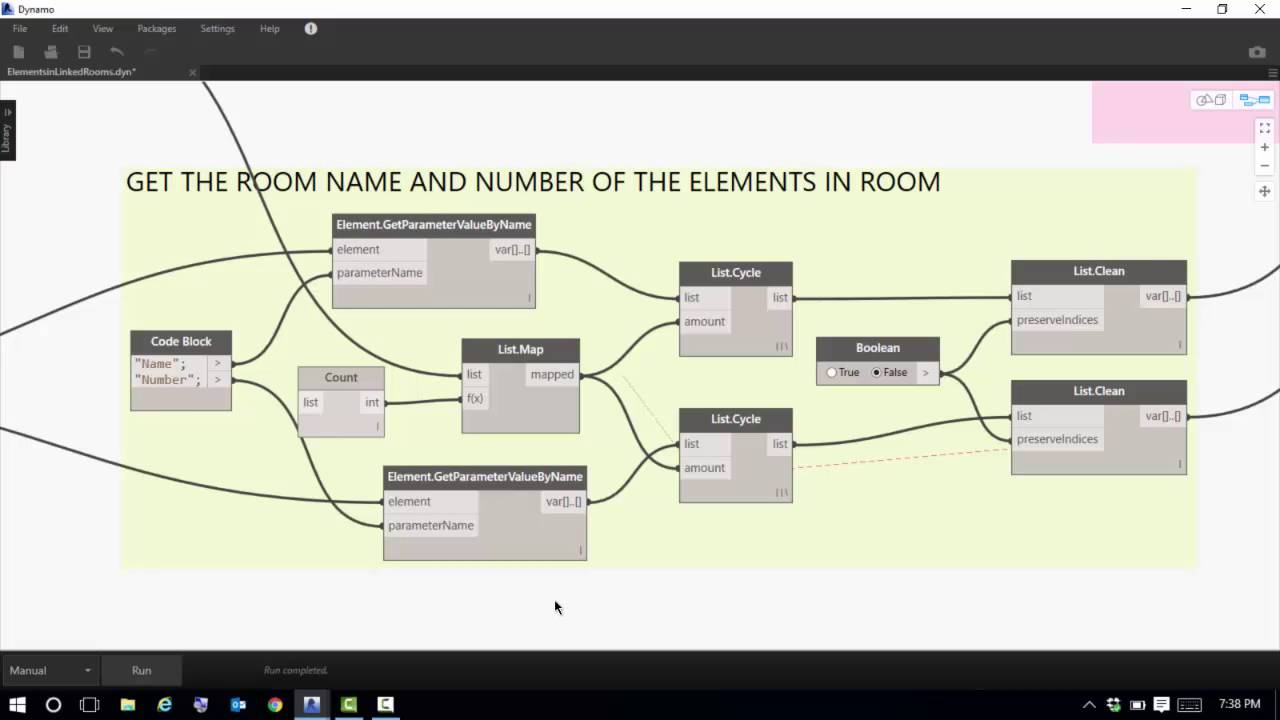The width and height of the screenshot is (1280, 720).
Task: Open the Packages menu
Action: (157, 29)
